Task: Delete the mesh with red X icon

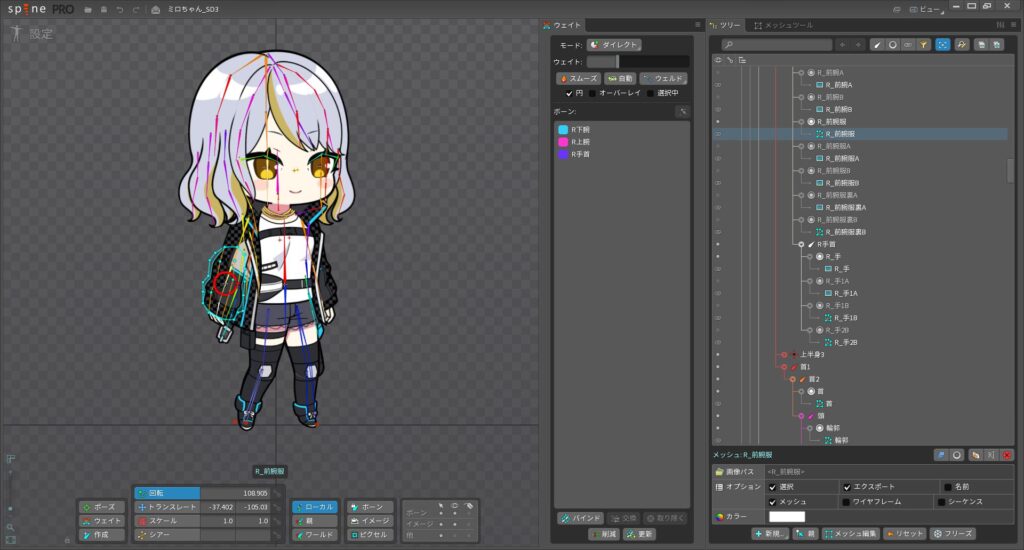Action: (x=1007, y=455)
